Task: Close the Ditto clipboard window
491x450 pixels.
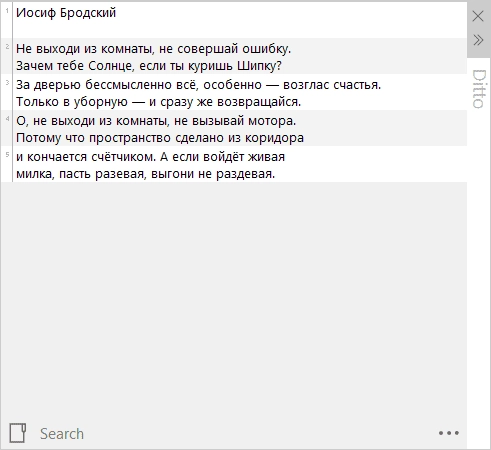Action: (478, 16)
